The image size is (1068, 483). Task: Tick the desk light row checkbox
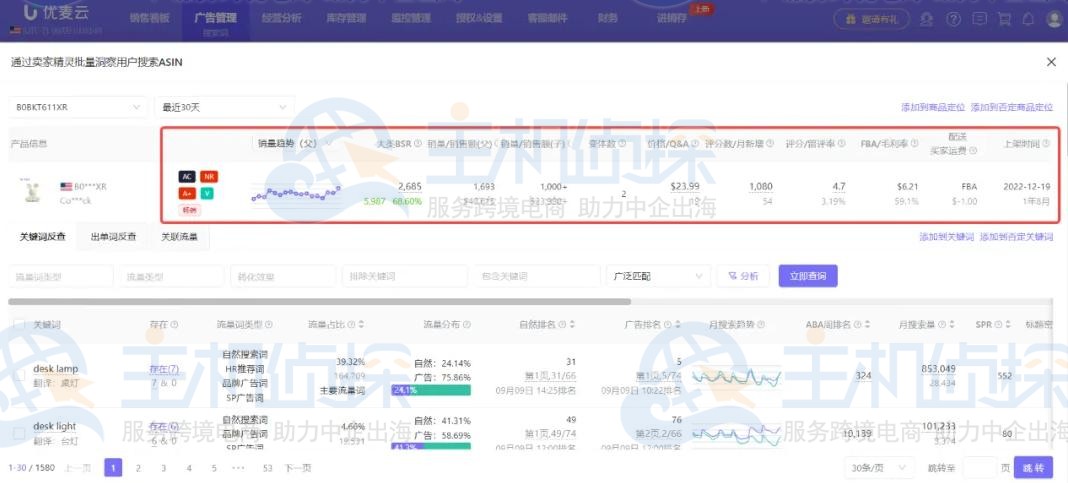[x=19, y=433]
